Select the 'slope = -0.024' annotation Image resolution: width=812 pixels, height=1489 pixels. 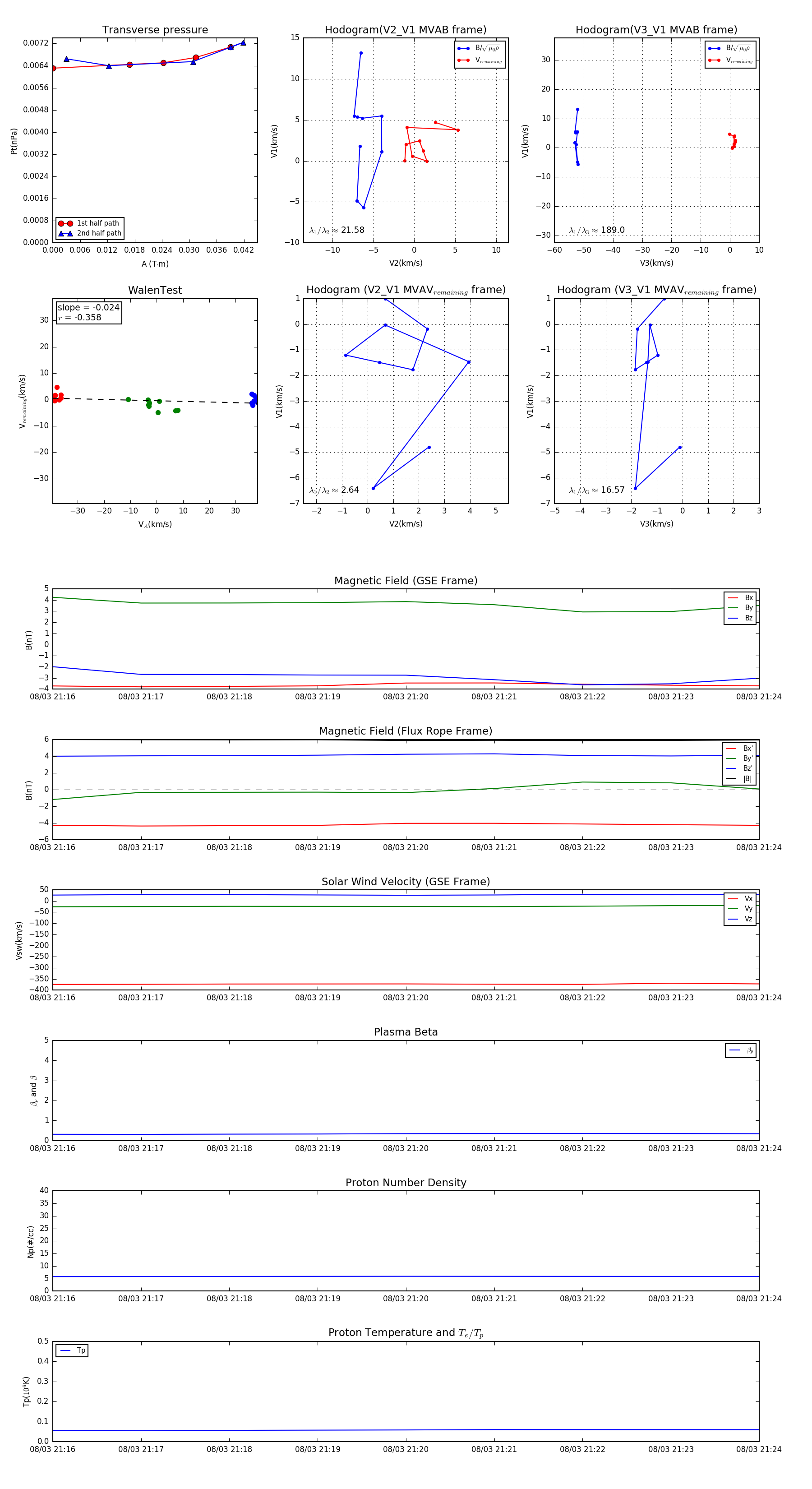point(88,308)
